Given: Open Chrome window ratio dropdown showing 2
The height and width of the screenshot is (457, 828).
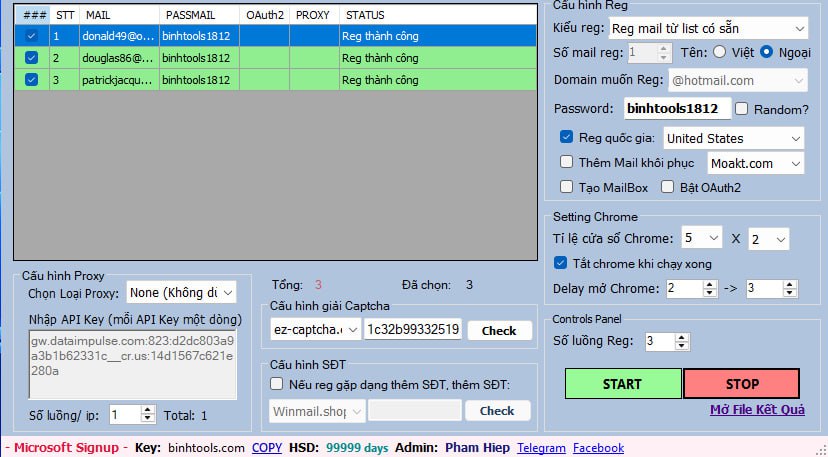Looking at the screenshot, I should [x=769, y=239].
